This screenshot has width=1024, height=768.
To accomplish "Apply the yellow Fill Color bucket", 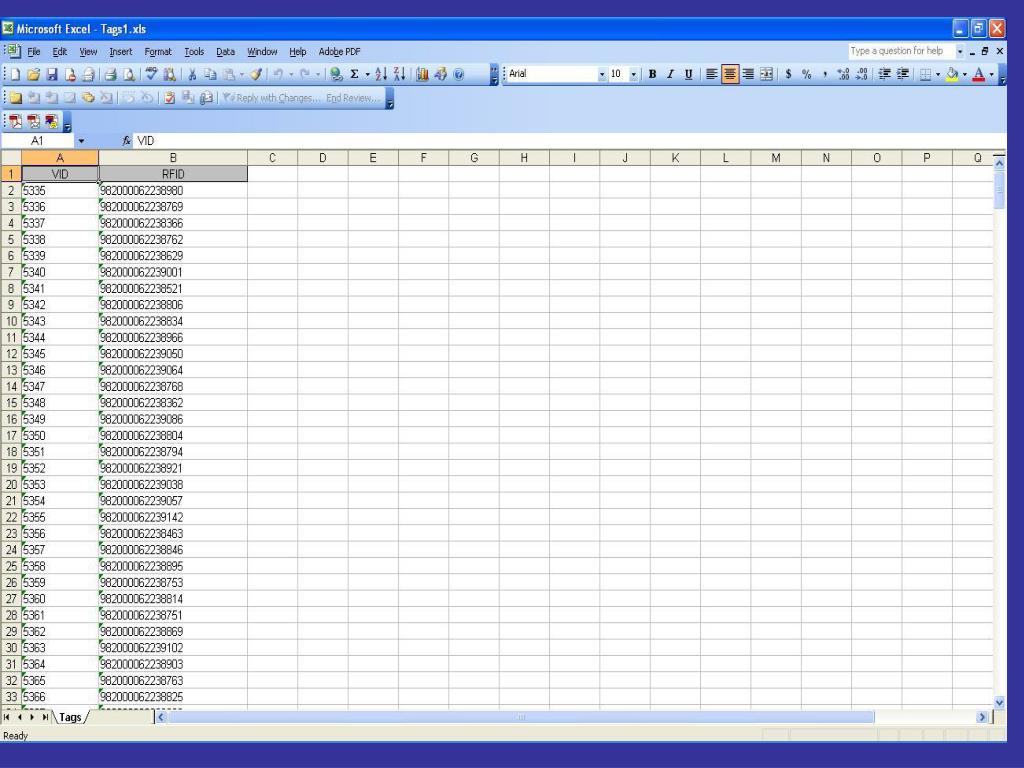I will tap(952, 74).
